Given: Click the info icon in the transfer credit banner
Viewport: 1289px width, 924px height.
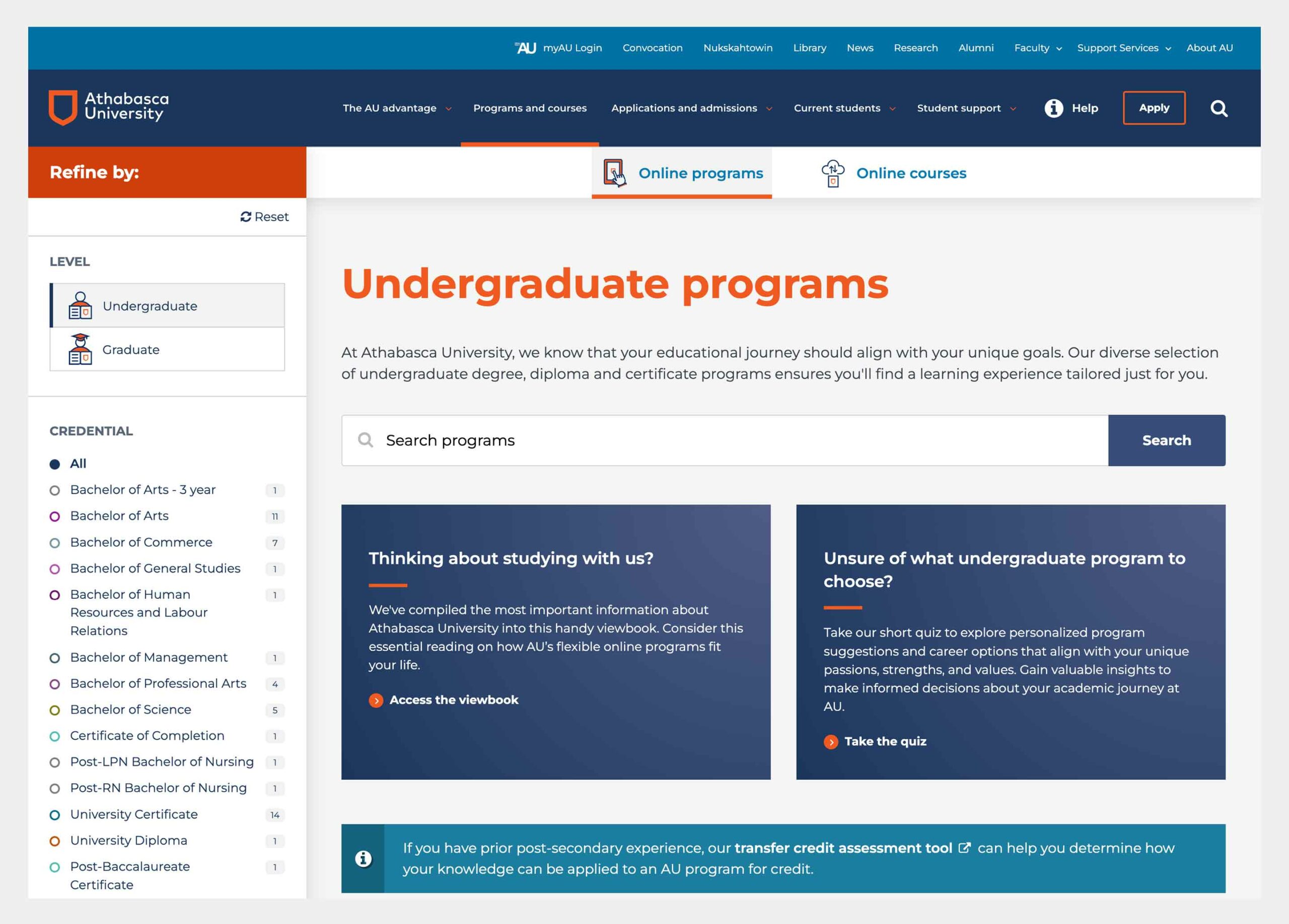Looking at the screenshot, I should [x=363, y=859].
